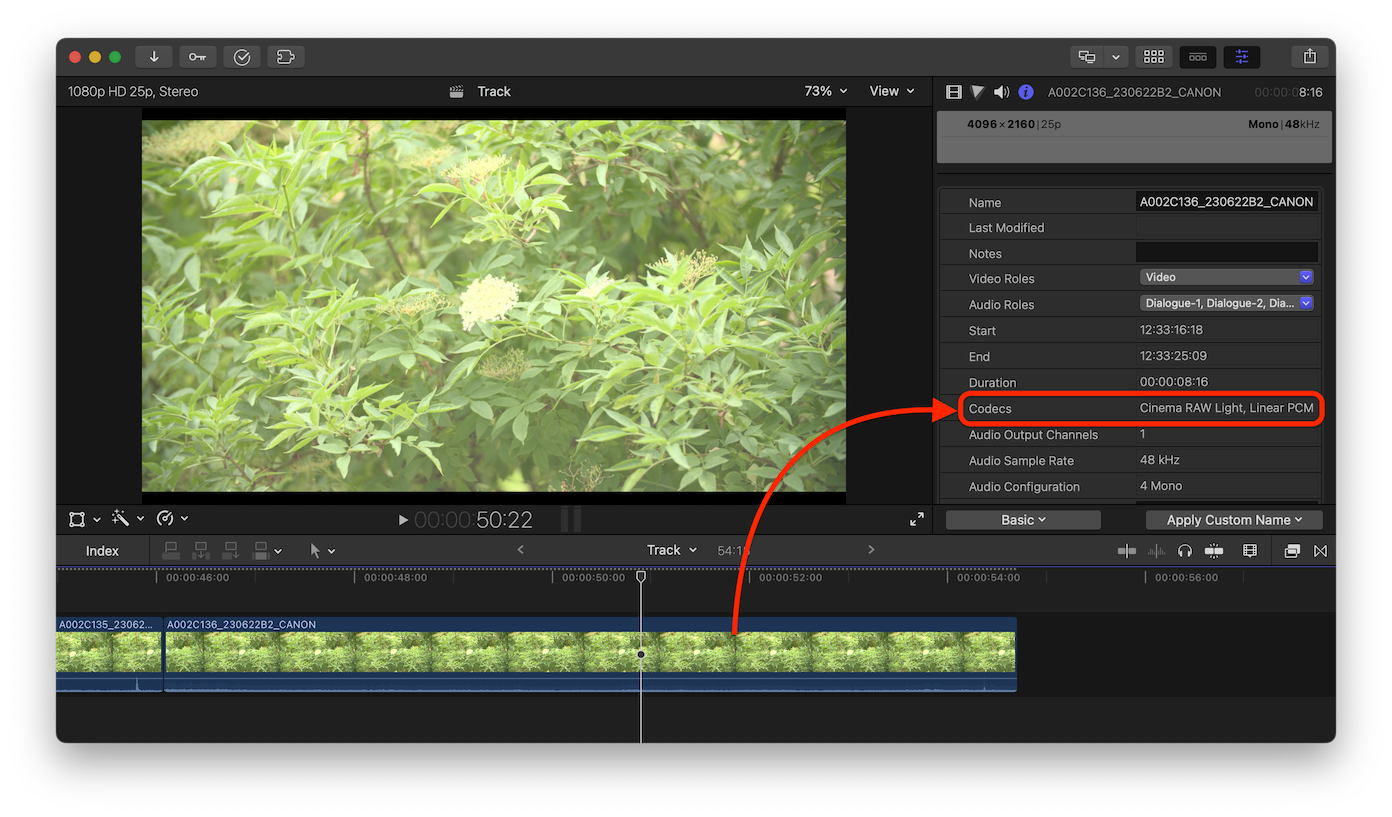Toggle audio skimming waveform icon
This screenshot has width=1392, height=817.
click(1156, 551)
